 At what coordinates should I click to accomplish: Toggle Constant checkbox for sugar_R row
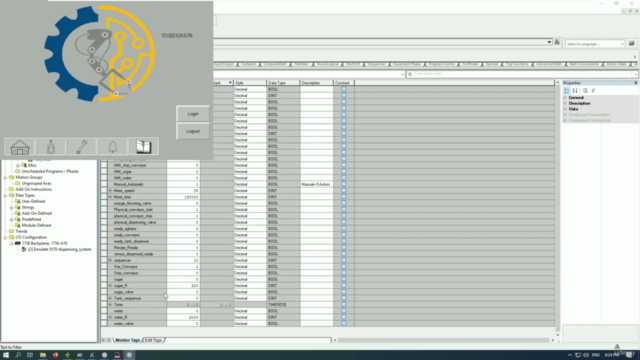click(x=344, y=285)
